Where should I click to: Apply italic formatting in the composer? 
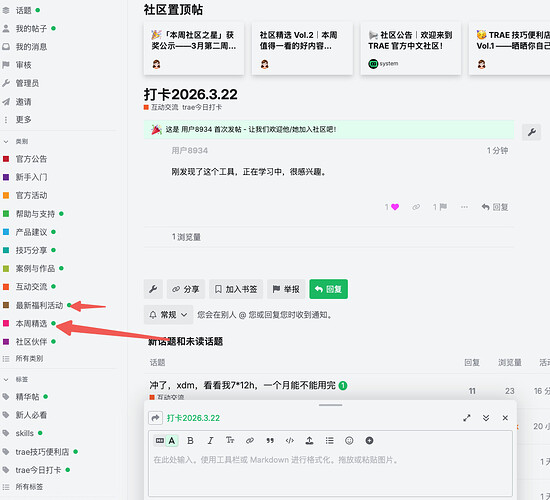click(x=210, y=440)
